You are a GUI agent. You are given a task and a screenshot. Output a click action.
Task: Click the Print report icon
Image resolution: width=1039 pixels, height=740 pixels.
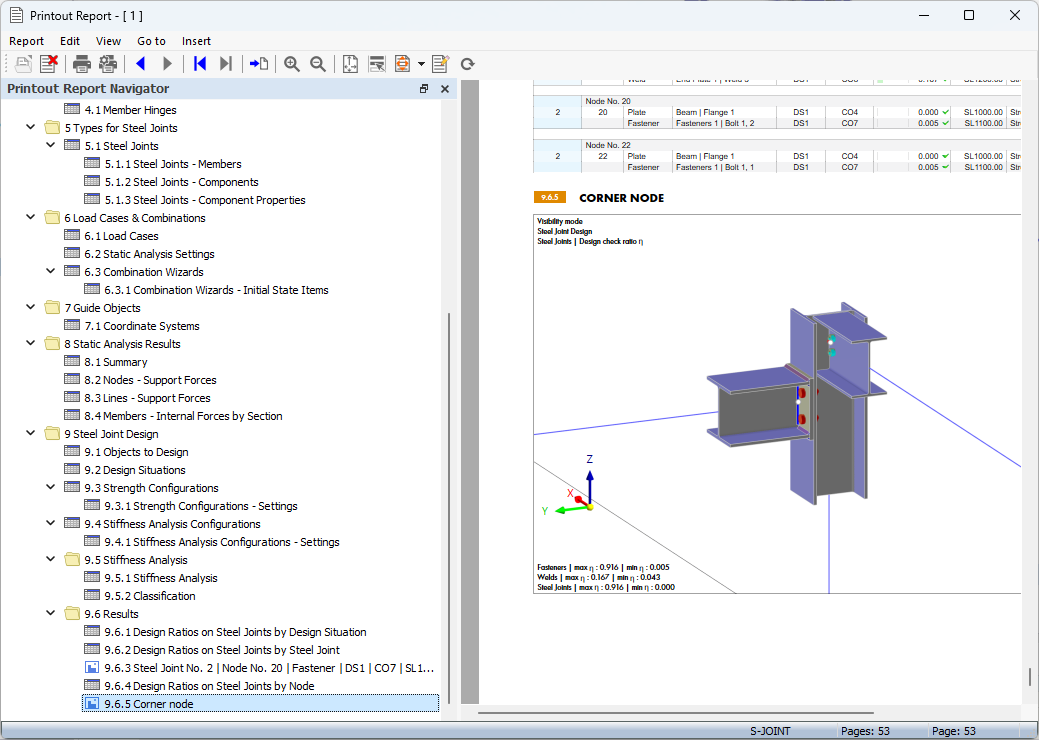click(82, 64)
